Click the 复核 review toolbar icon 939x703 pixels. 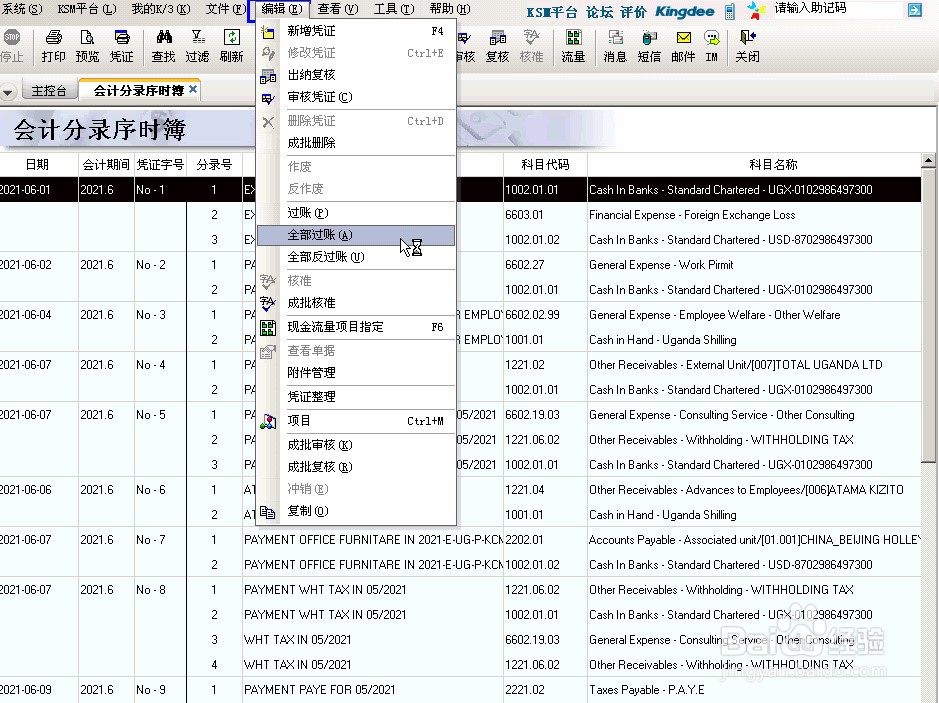[x=497, y=46]
